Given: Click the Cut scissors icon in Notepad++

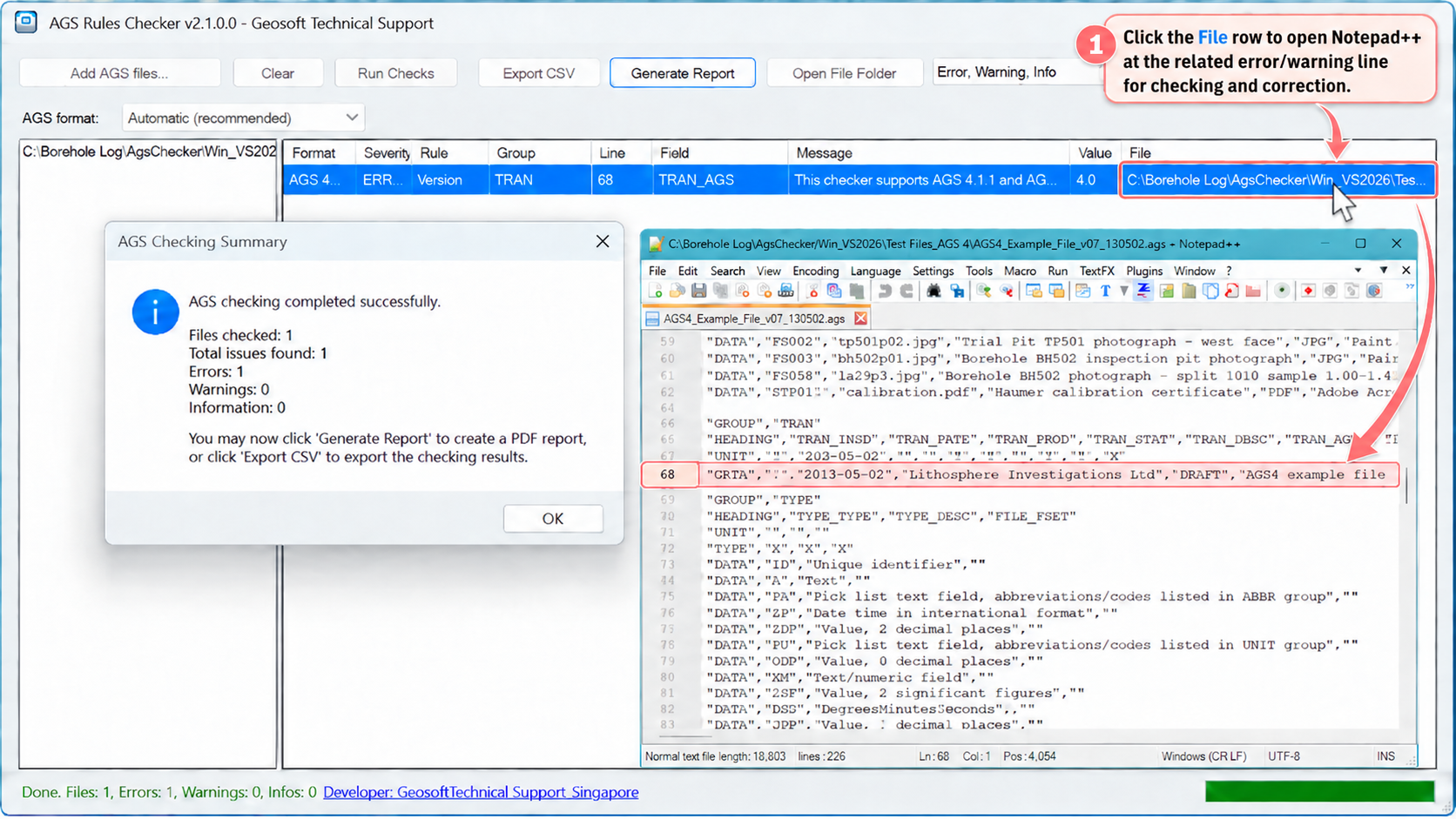Looking at the screenshot, I should click(812, 291).
